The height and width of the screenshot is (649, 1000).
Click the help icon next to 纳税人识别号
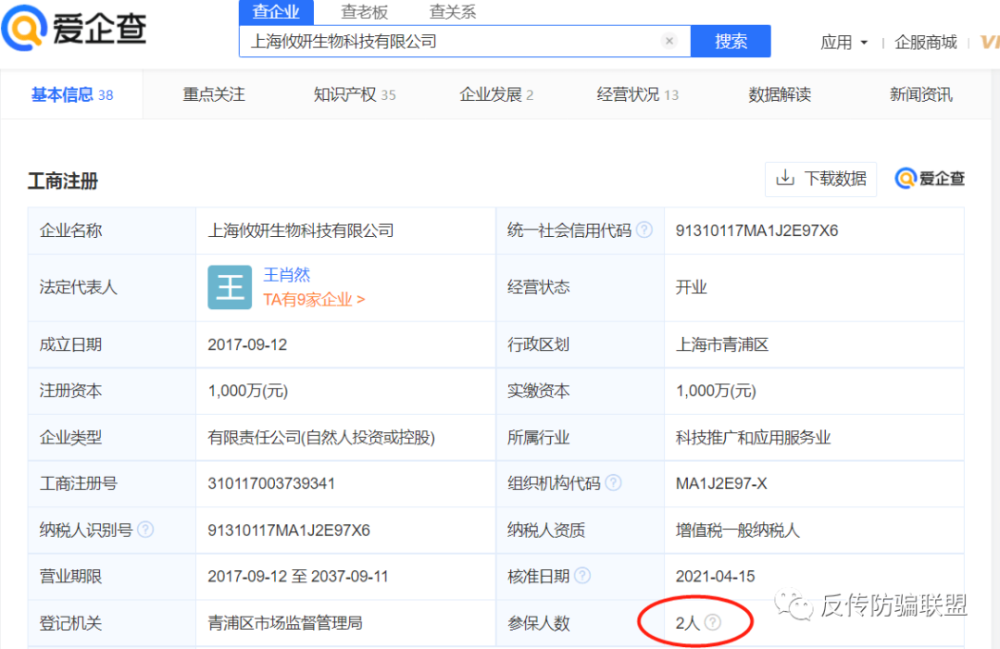tap(145, 529)
